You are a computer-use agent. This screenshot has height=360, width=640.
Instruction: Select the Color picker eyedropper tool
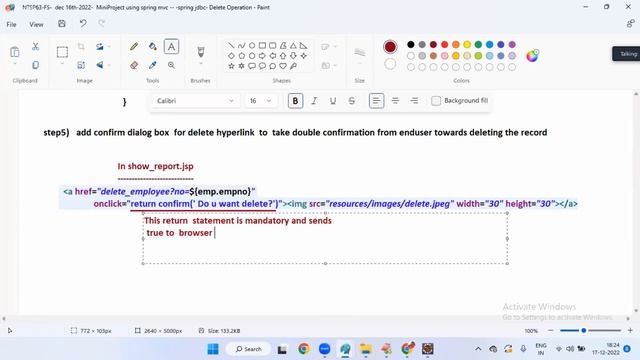(153, 65)
